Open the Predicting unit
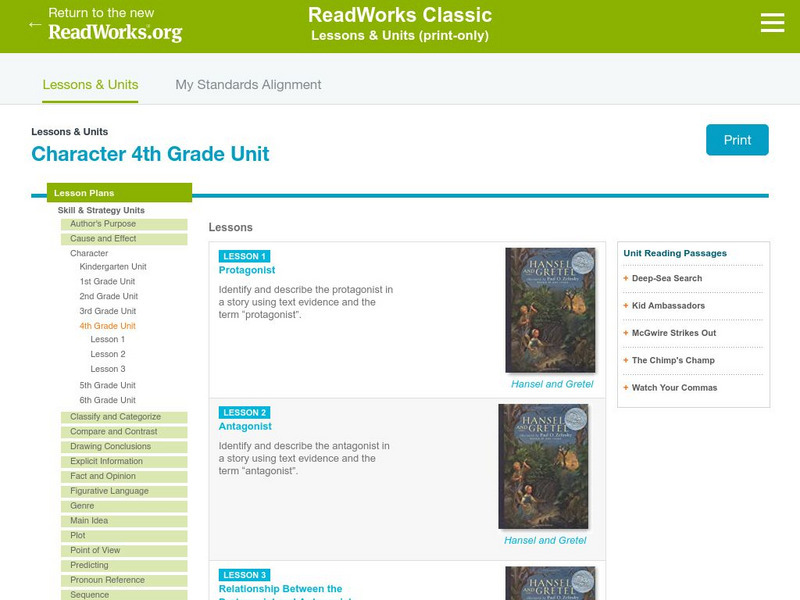 coord(124,565)
